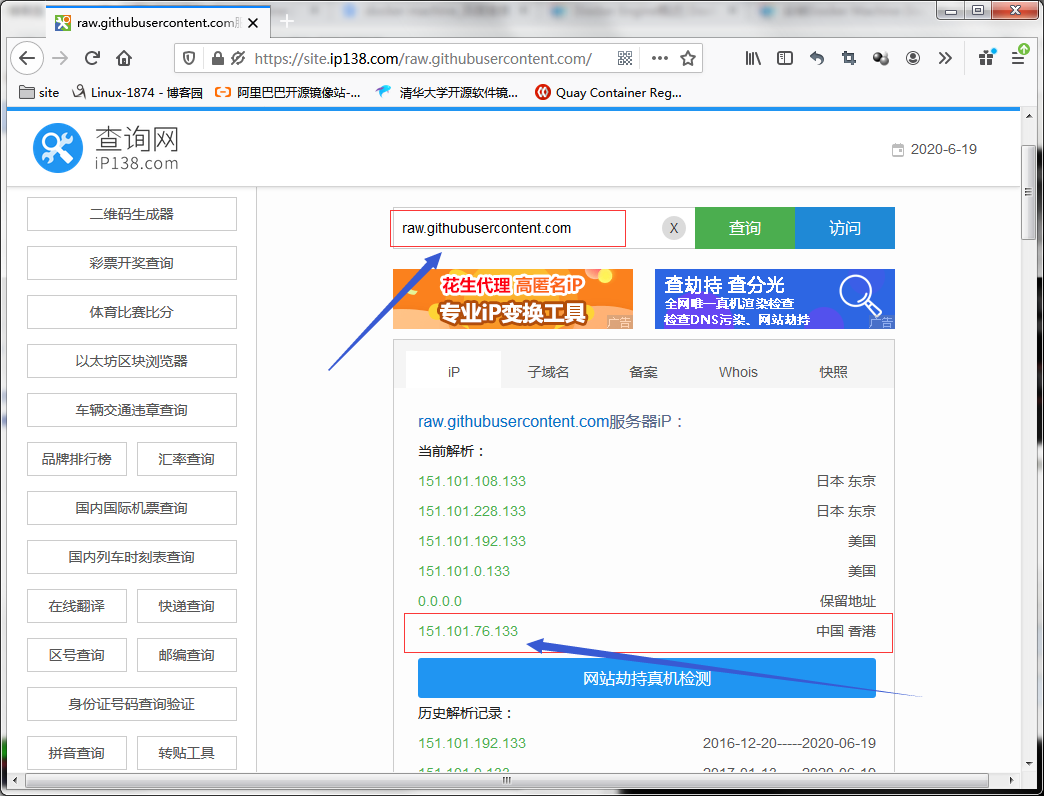The height and width of the screenshot is (796, 1044).
Task: Click the blue 访问 button
Action: pos(844,228)
